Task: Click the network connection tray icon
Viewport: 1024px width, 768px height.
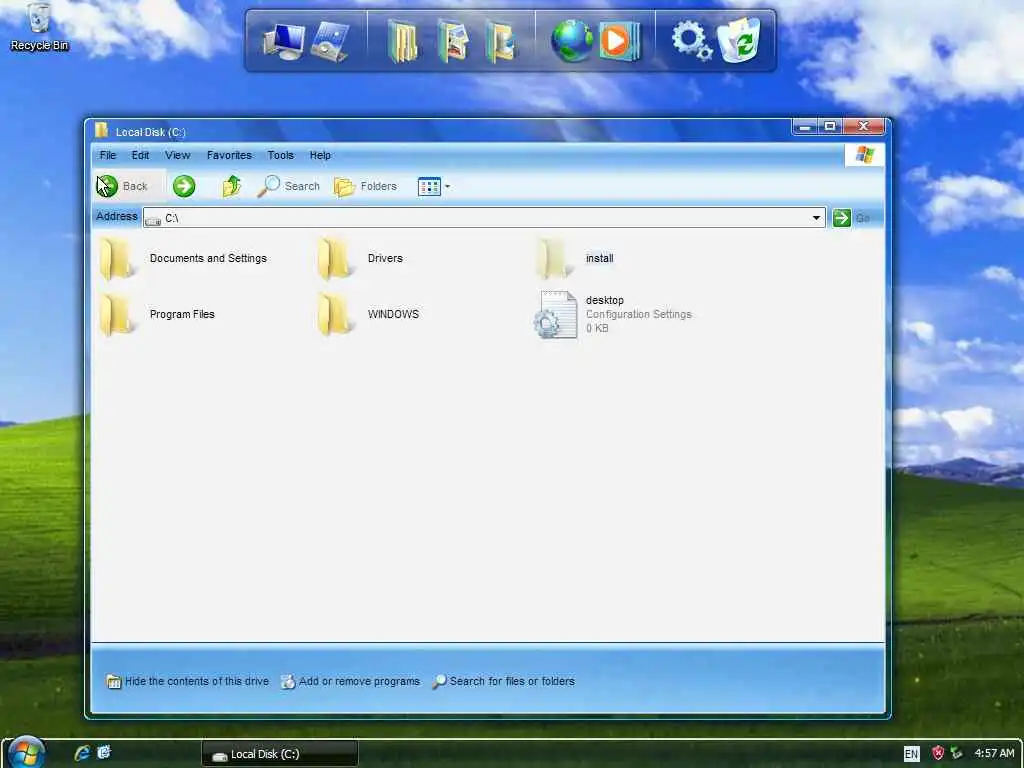Action: pos(957,753)
